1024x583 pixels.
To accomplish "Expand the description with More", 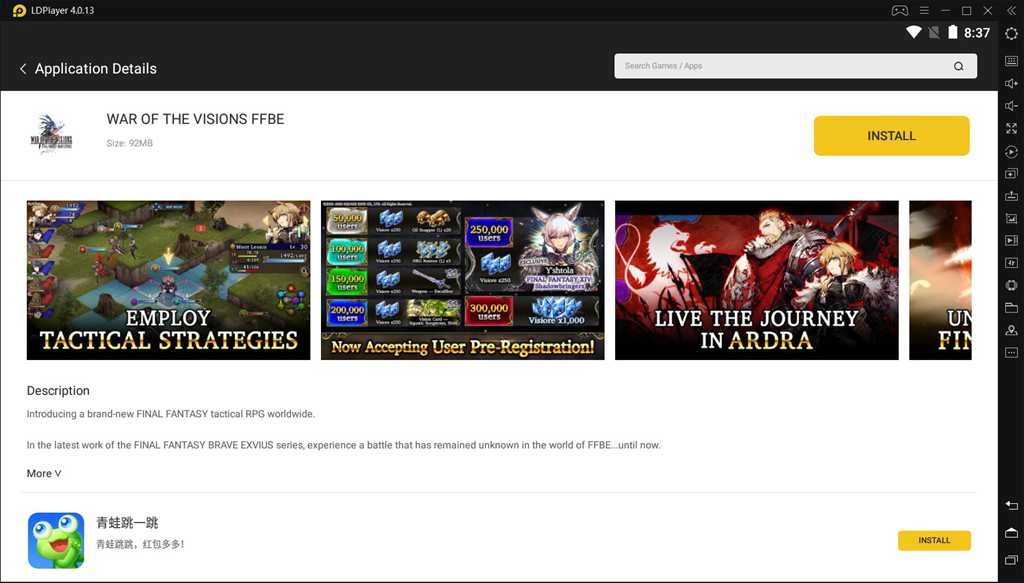I will (x=44, y=473).
